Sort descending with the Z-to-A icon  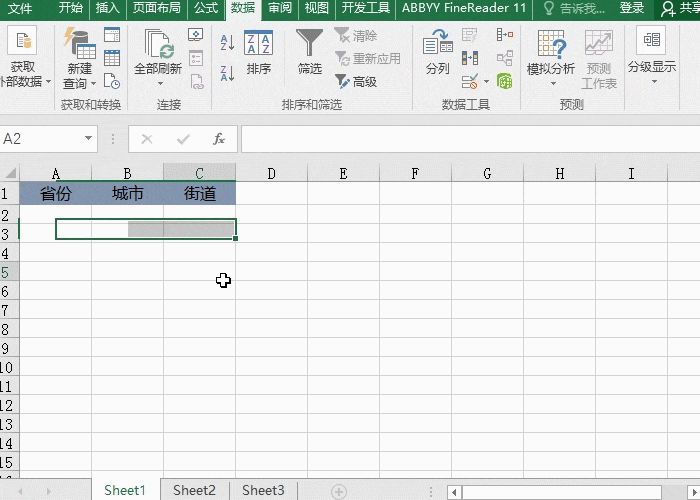pos(226,73)
